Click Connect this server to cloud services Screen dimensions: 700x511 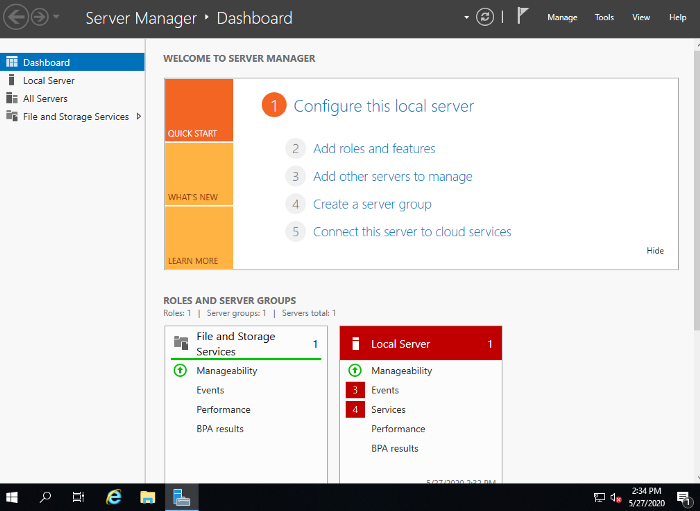[412, 232]
